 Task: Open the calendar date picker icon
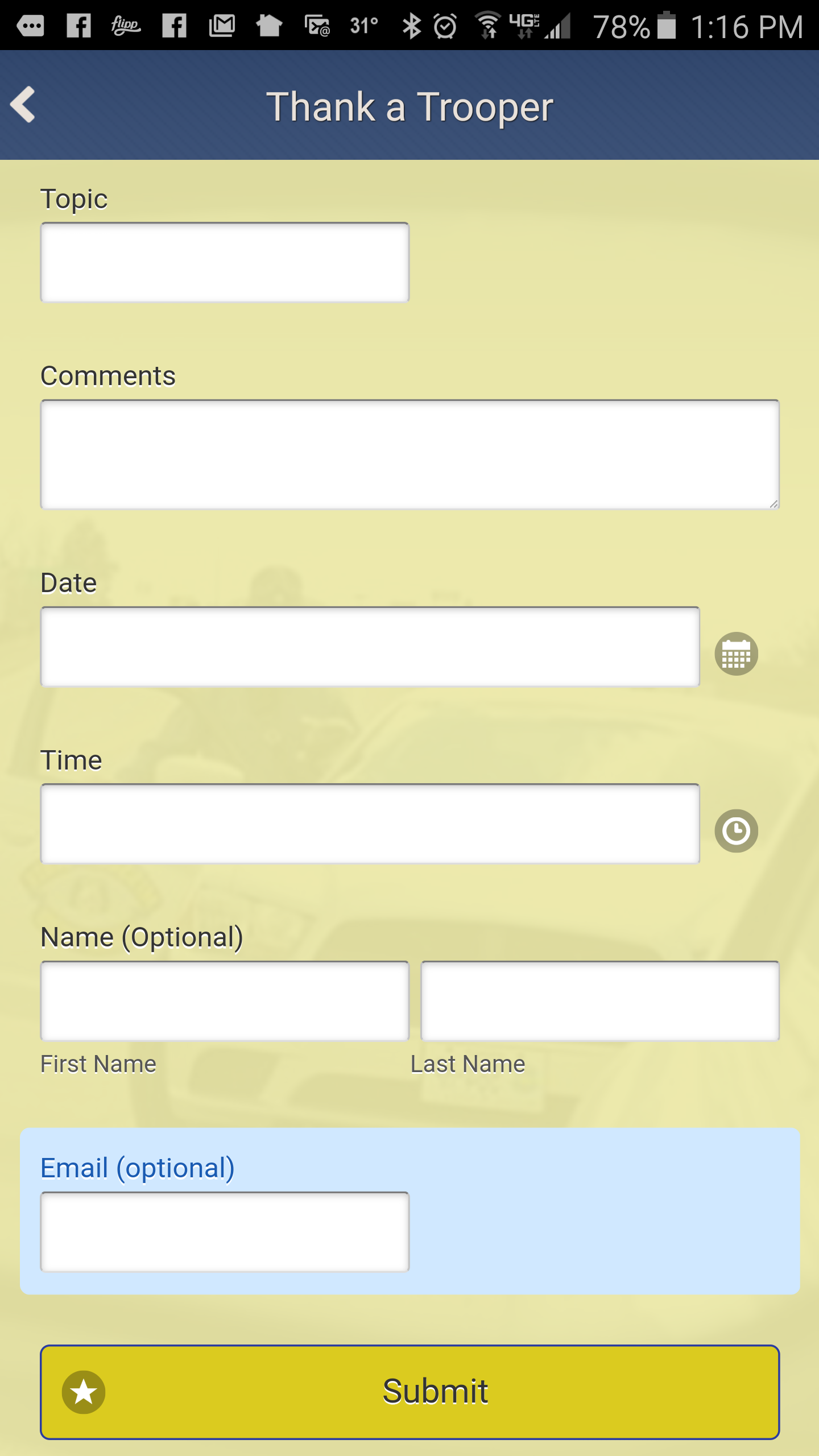coord(736,654)
